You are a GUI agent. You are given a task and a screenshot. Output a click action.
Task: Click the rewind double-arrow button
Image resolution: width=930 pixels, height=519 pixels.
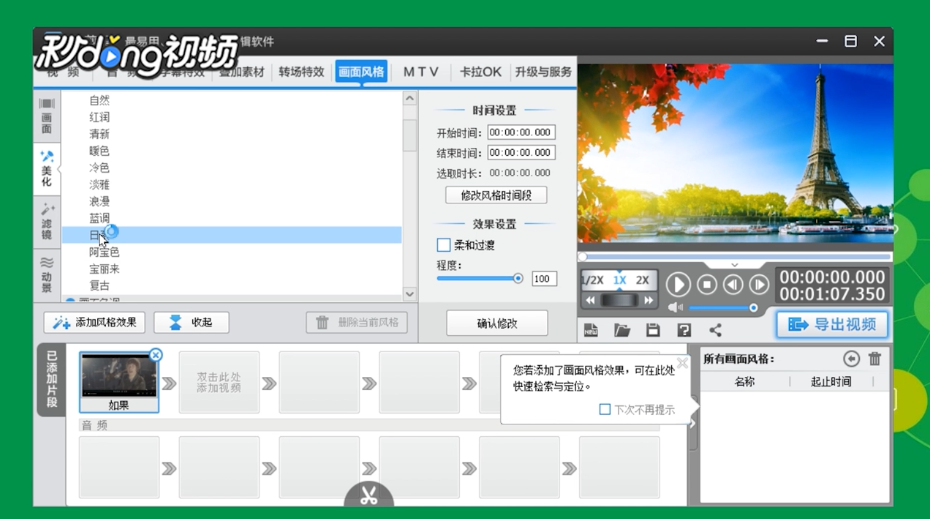[590, 300]
